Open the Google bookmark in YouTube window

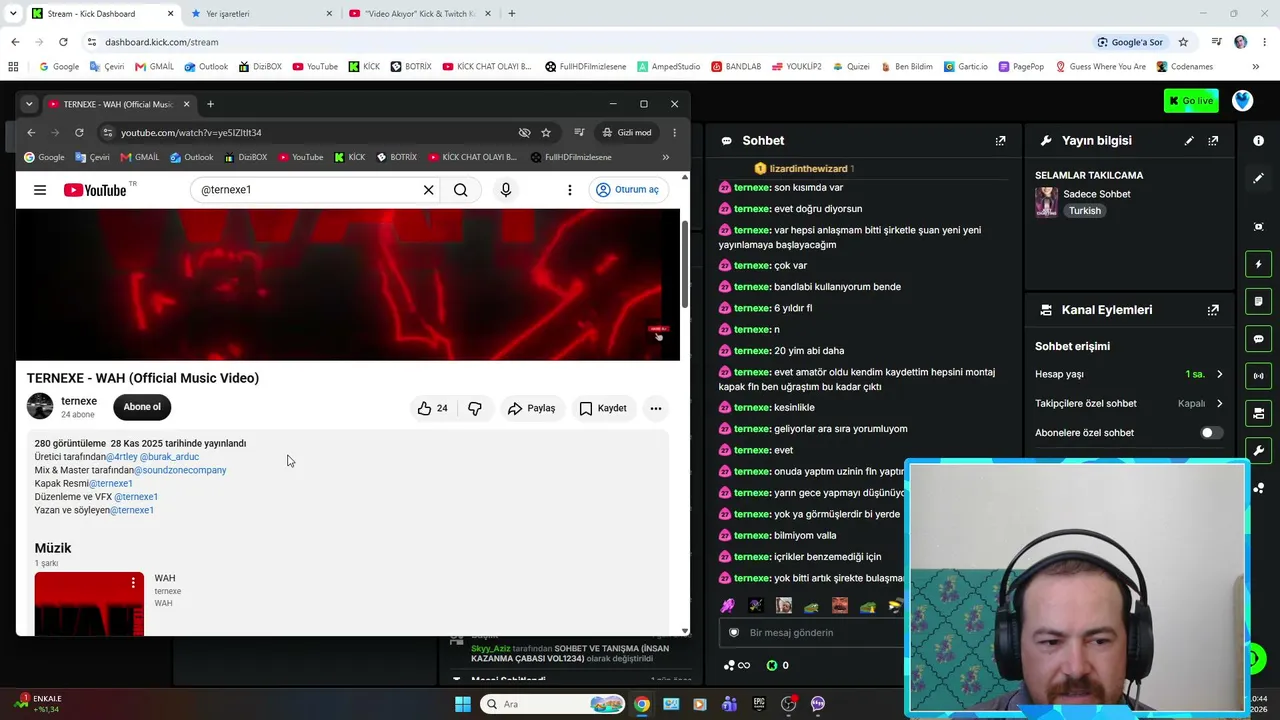(x=44, y=157)
